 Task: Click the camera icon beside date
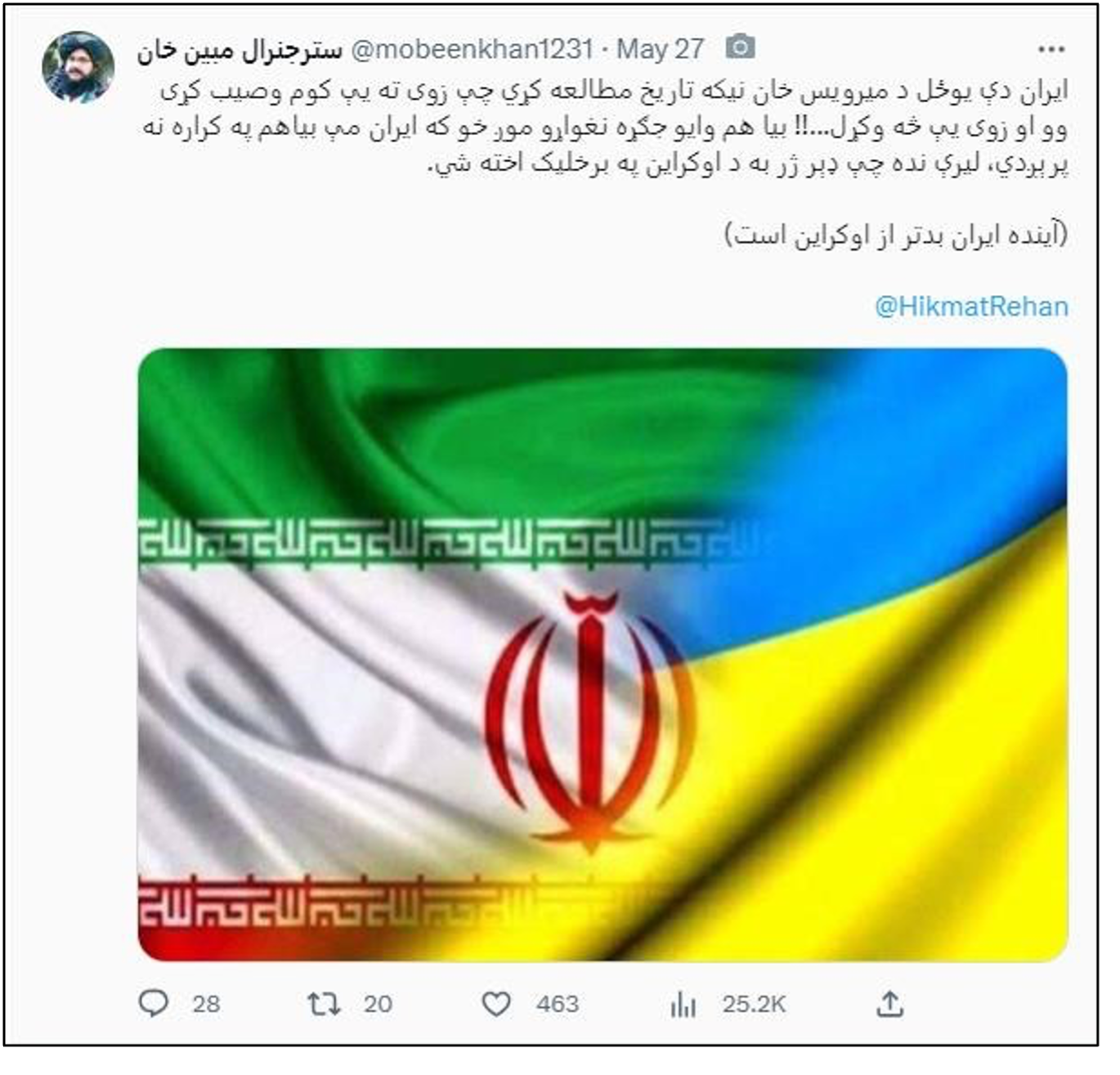pyautogui.click(x=741, y=47)
